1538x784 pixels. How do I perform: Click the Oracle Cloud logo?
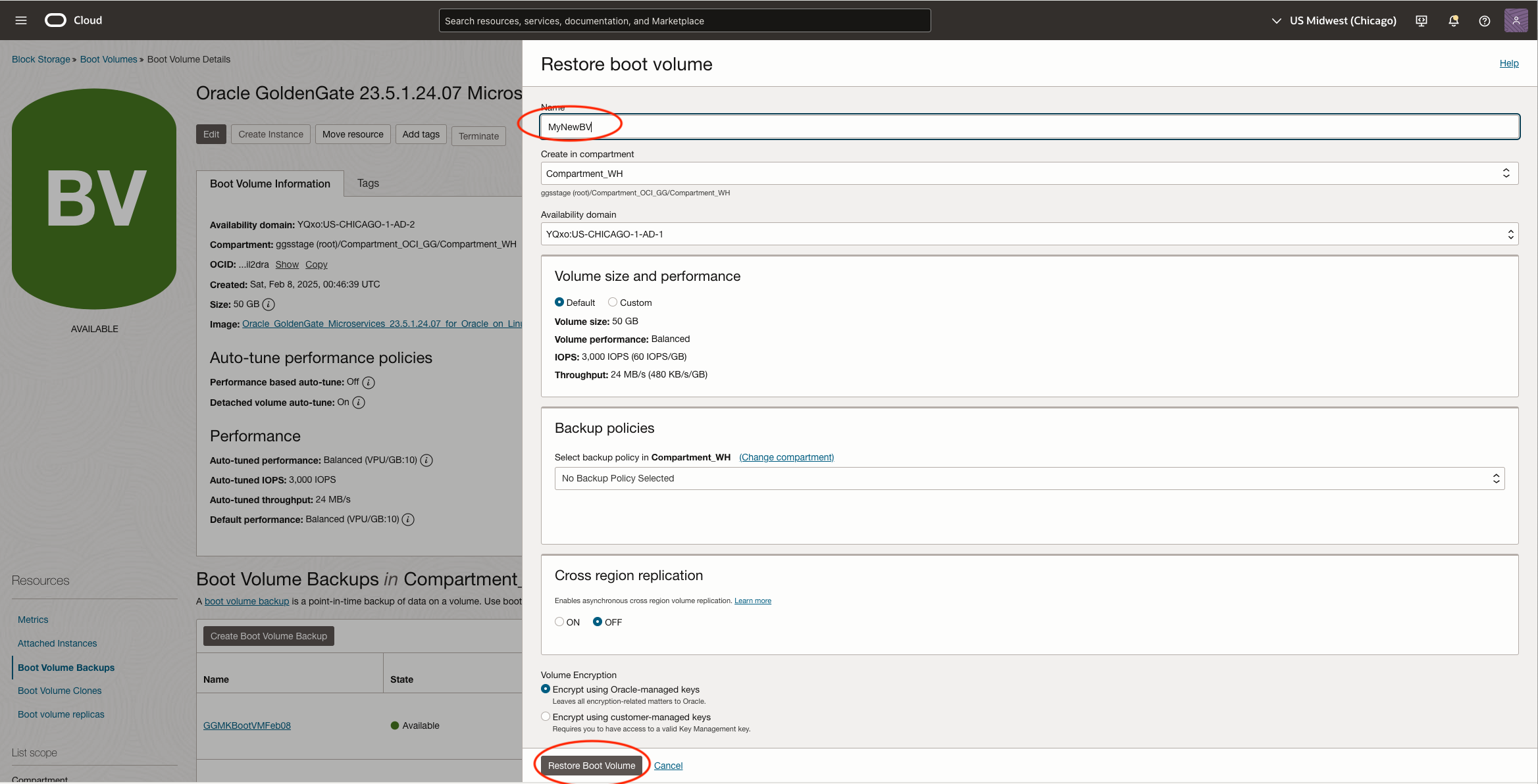coord(55,20)
